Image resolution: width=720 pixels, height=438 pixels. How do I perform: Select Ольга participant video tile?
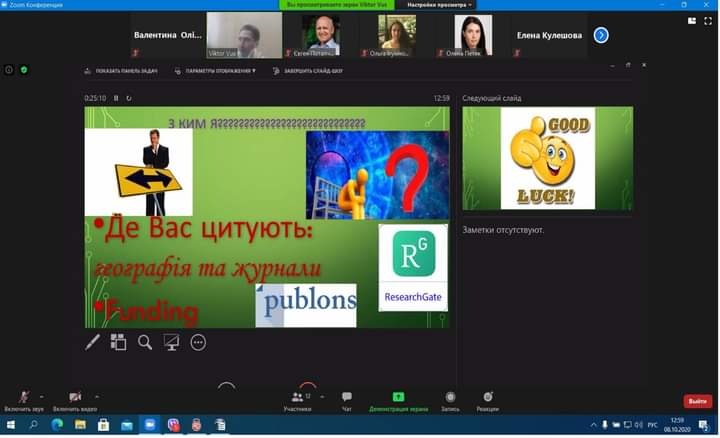tap(397, 35)
